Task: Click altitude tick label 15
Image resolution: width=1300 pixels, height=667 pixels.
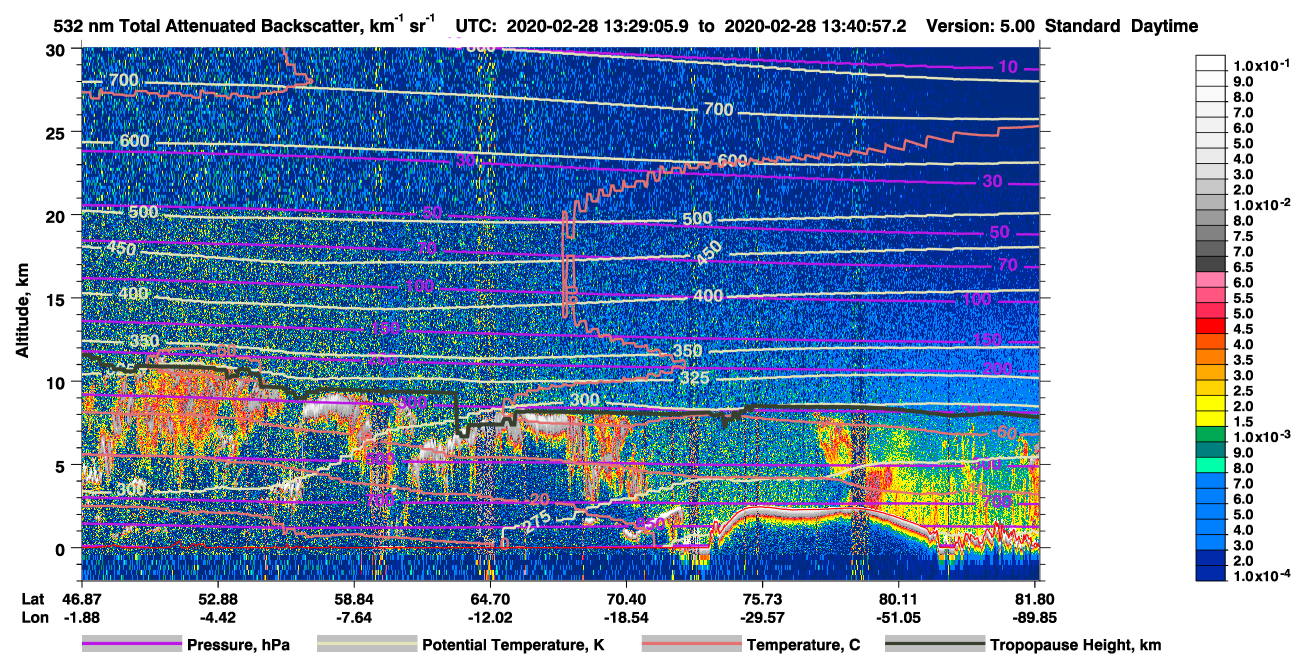Action: click(58, 299)
